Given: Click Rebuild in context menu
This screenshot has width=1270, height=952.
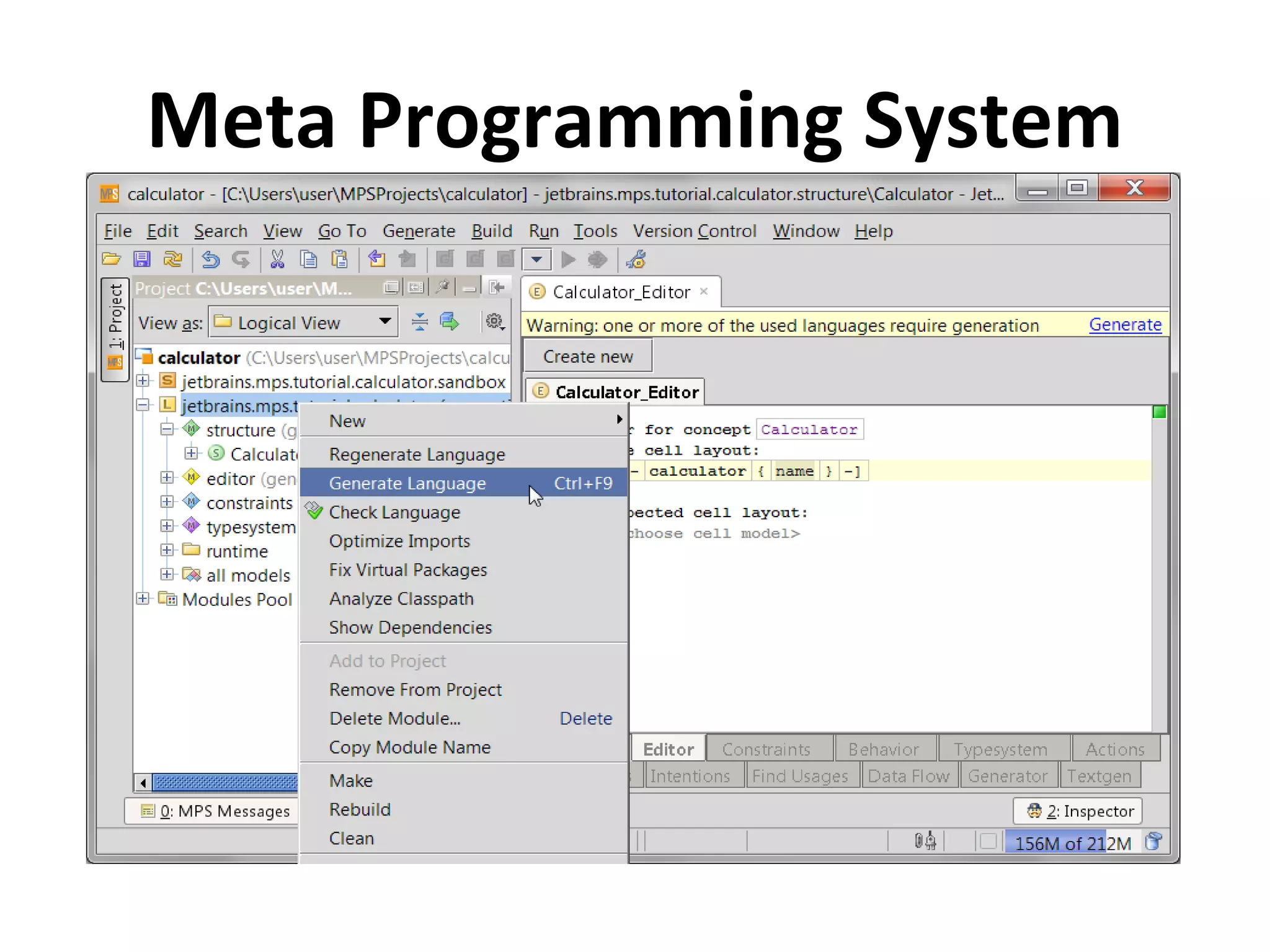Looking at the screenshot, I should pyautogui.click(x=464, y=809).
